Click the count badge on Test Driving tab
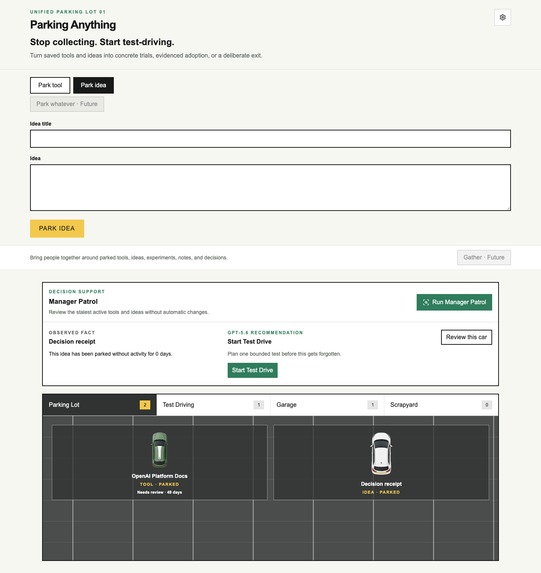 point(258,405)
